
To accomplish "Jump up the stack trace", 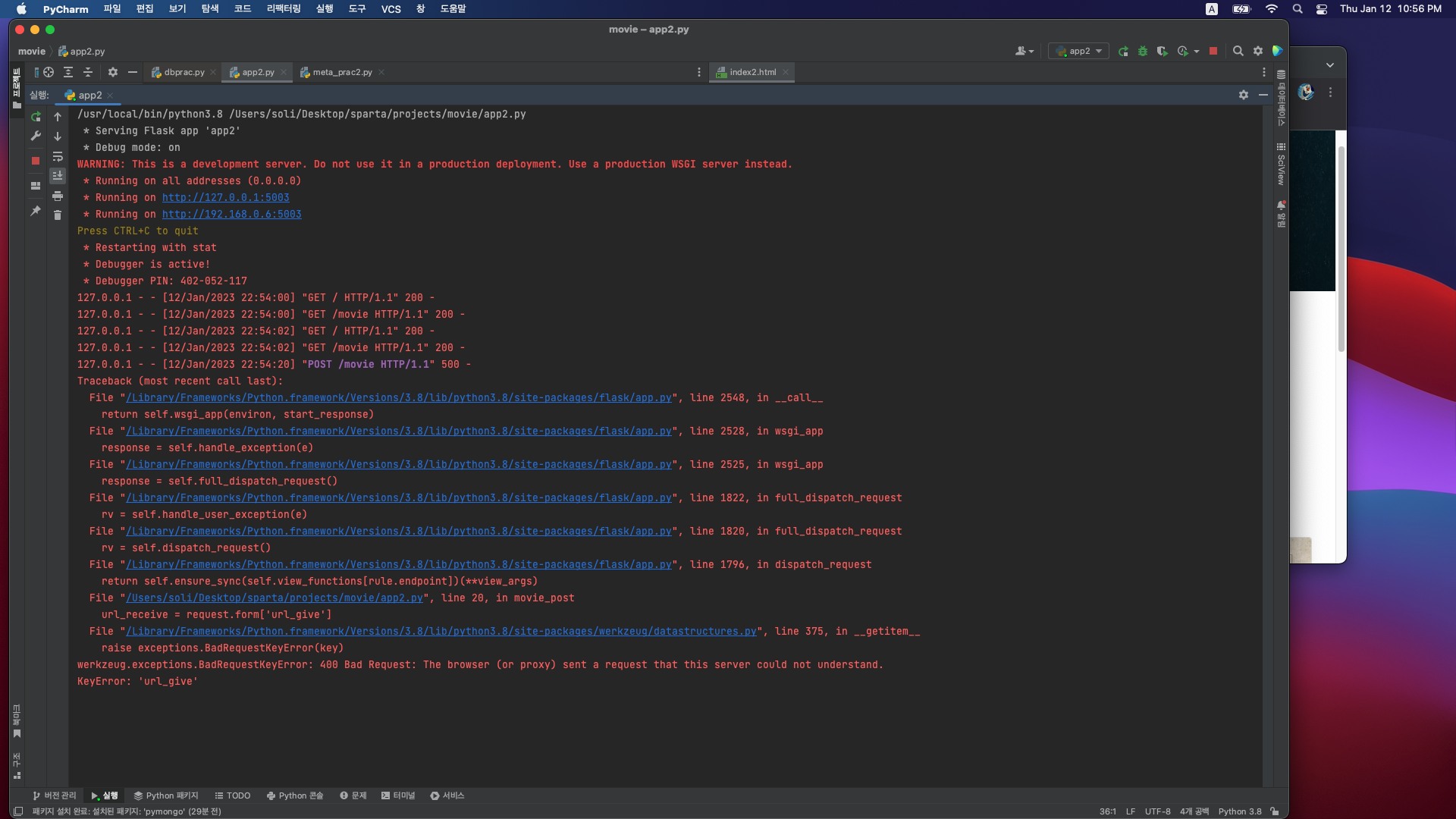I will tap(58, 117).
